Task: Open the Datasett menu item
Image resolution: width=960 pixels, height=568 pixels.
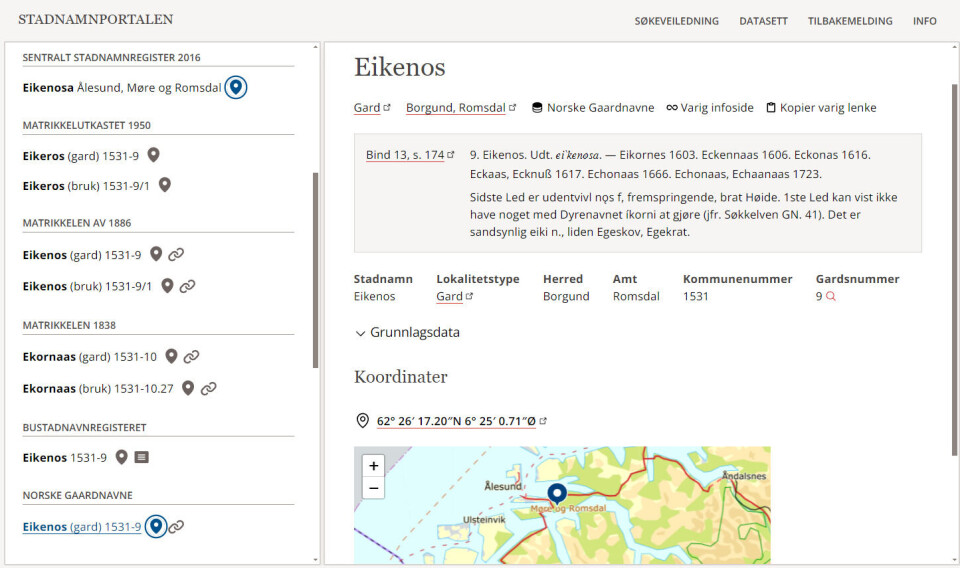Action: [x=763, y=21]
